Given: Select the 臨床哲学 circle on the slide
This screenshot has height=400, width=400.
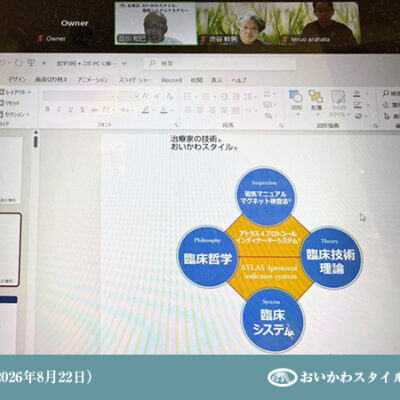Looking at the screenshot, I should (207, 257).
